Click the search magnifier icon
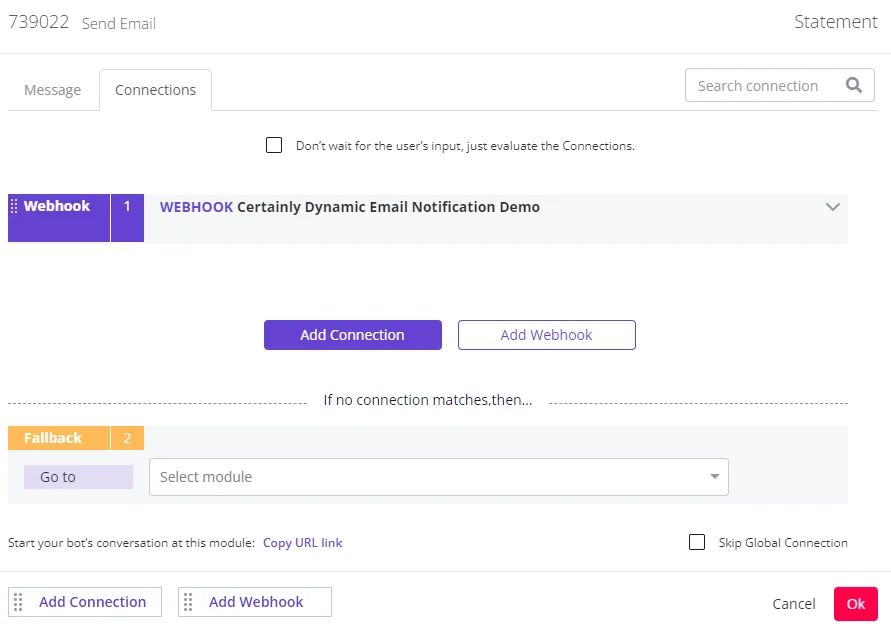This screenshot has width=891, height=632. 853,85
